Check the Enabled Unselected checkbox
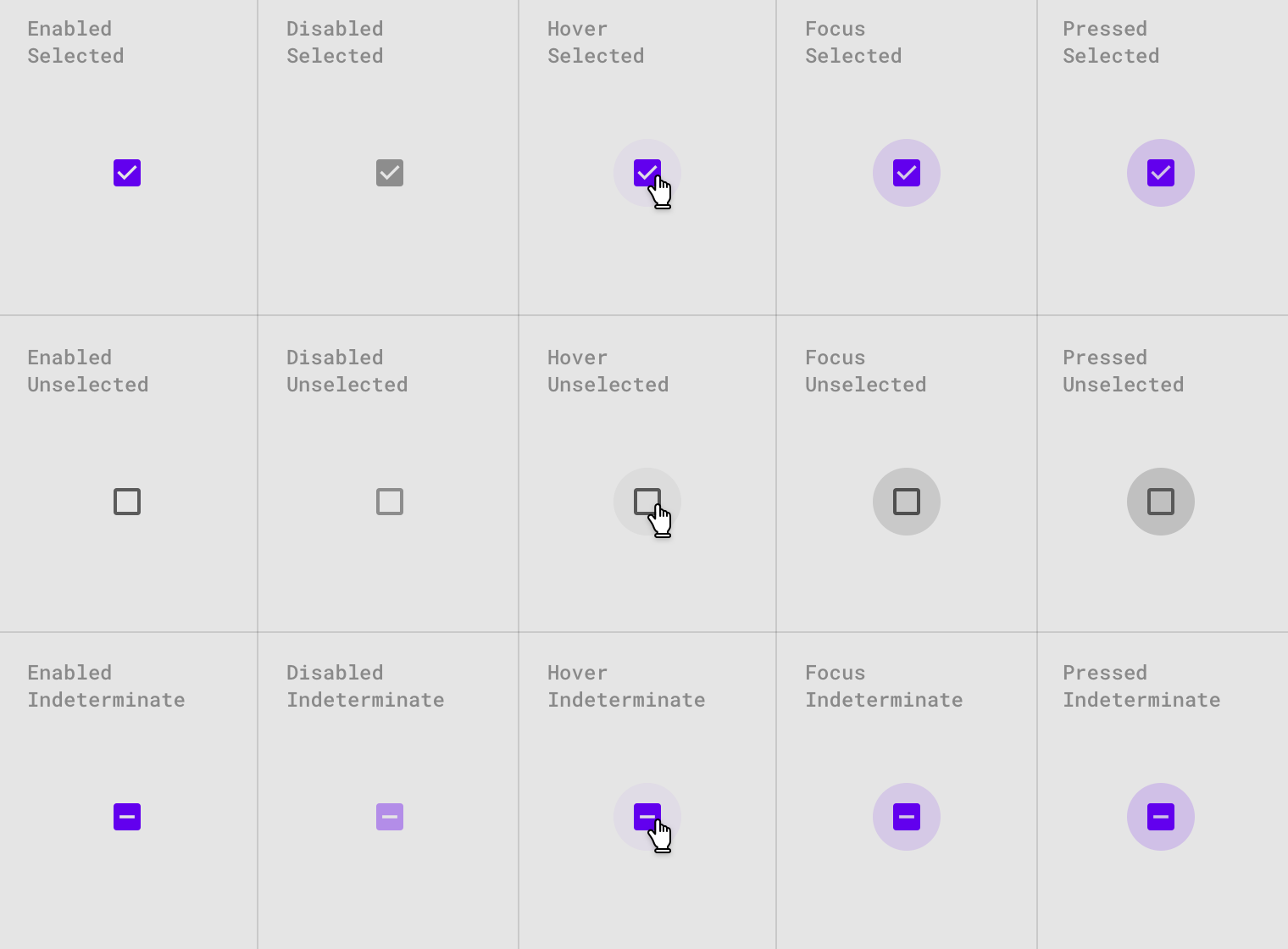 127,502
